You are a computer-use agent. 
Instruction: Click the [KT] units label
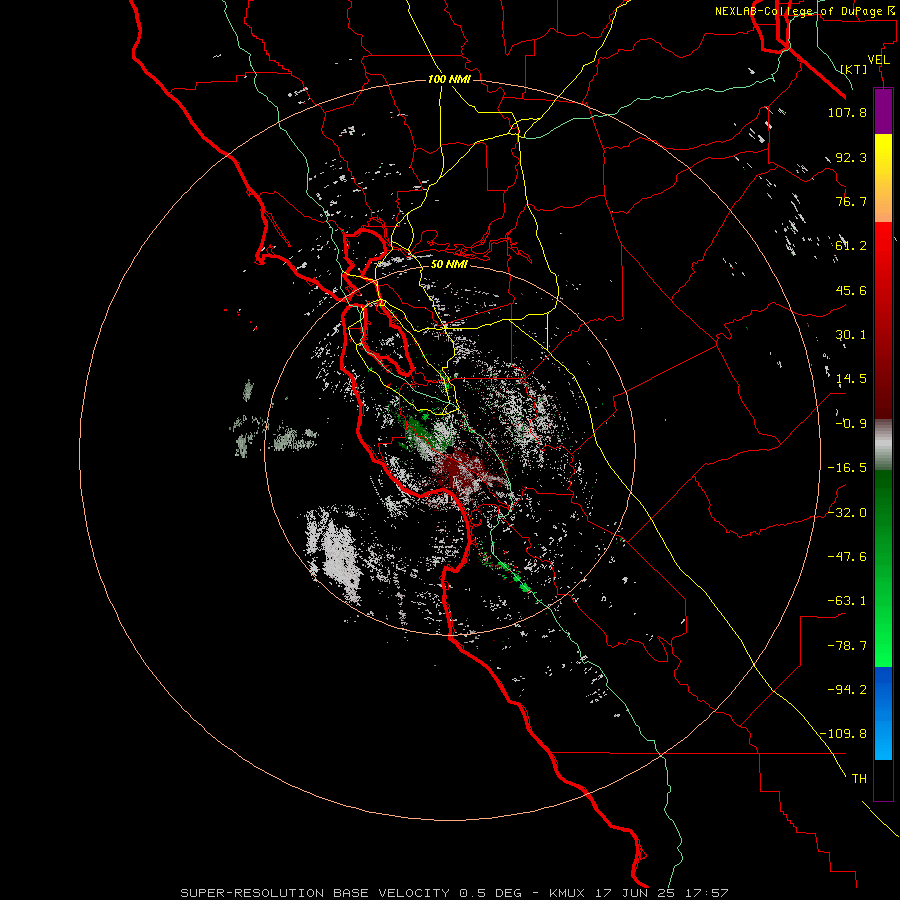pyautogui.click(x=854, y=69)
